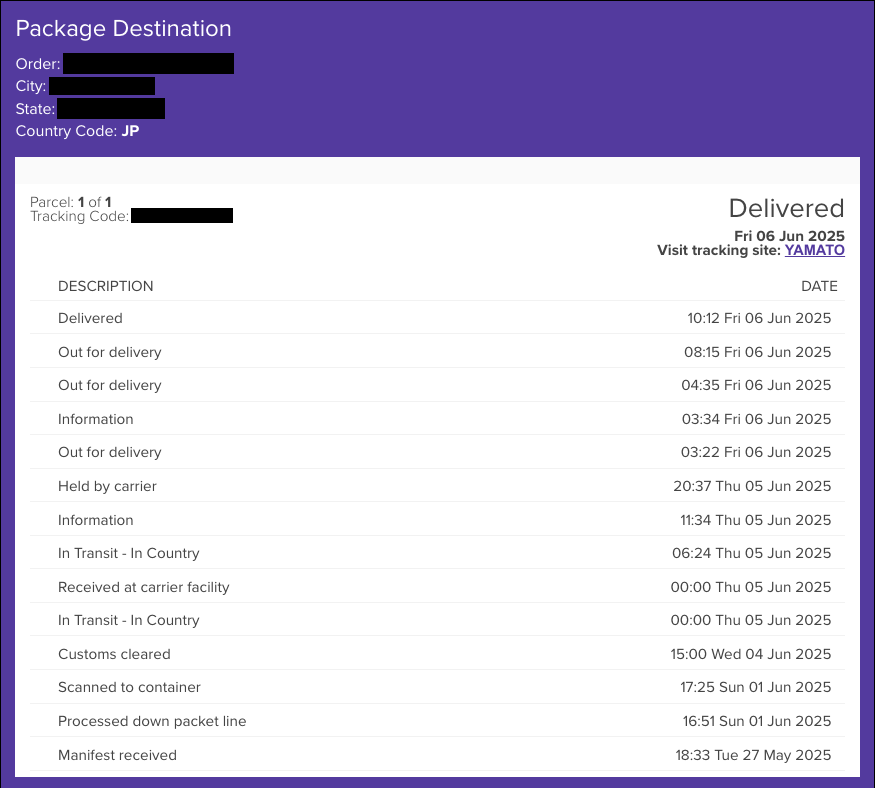
Task: Click the City label text
Action: click(x=31, y=87)
